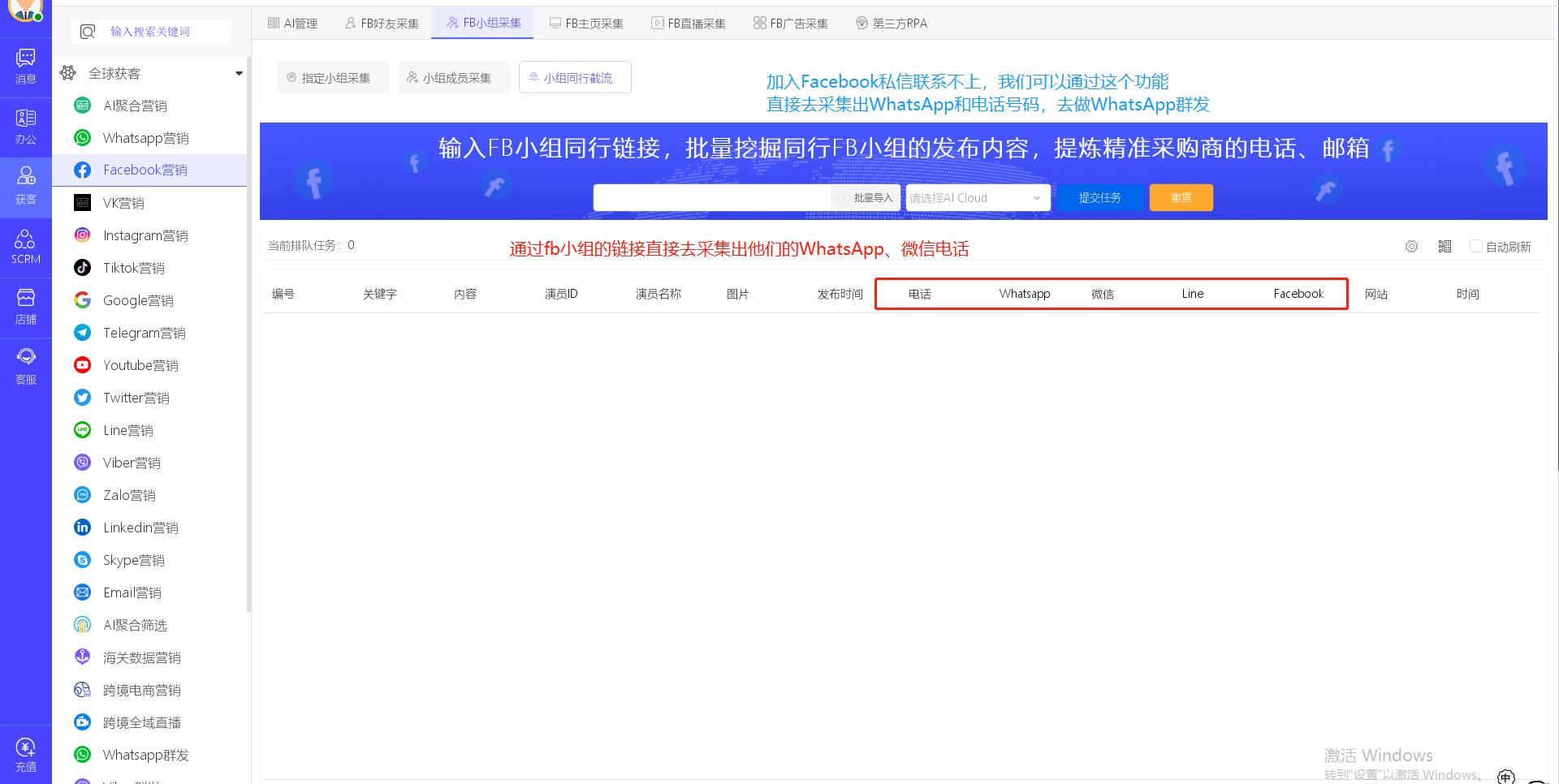
Task: Open the 消息 panel in the left rail
Action: tap(25, 65)
